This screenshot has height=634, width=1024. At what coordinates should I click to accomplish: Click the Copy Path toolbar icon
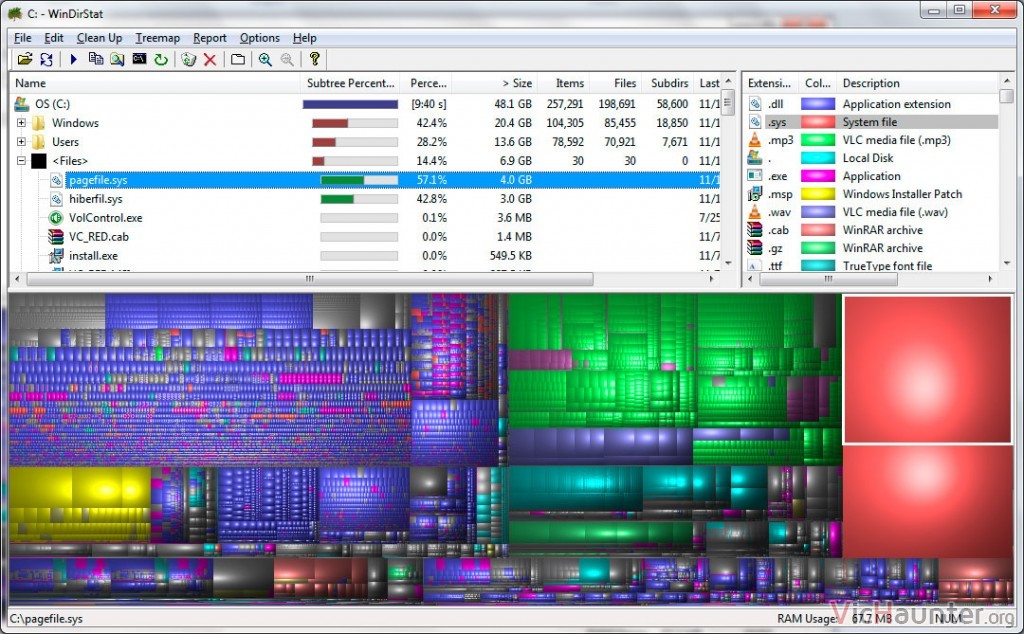(x=95, y=59)
